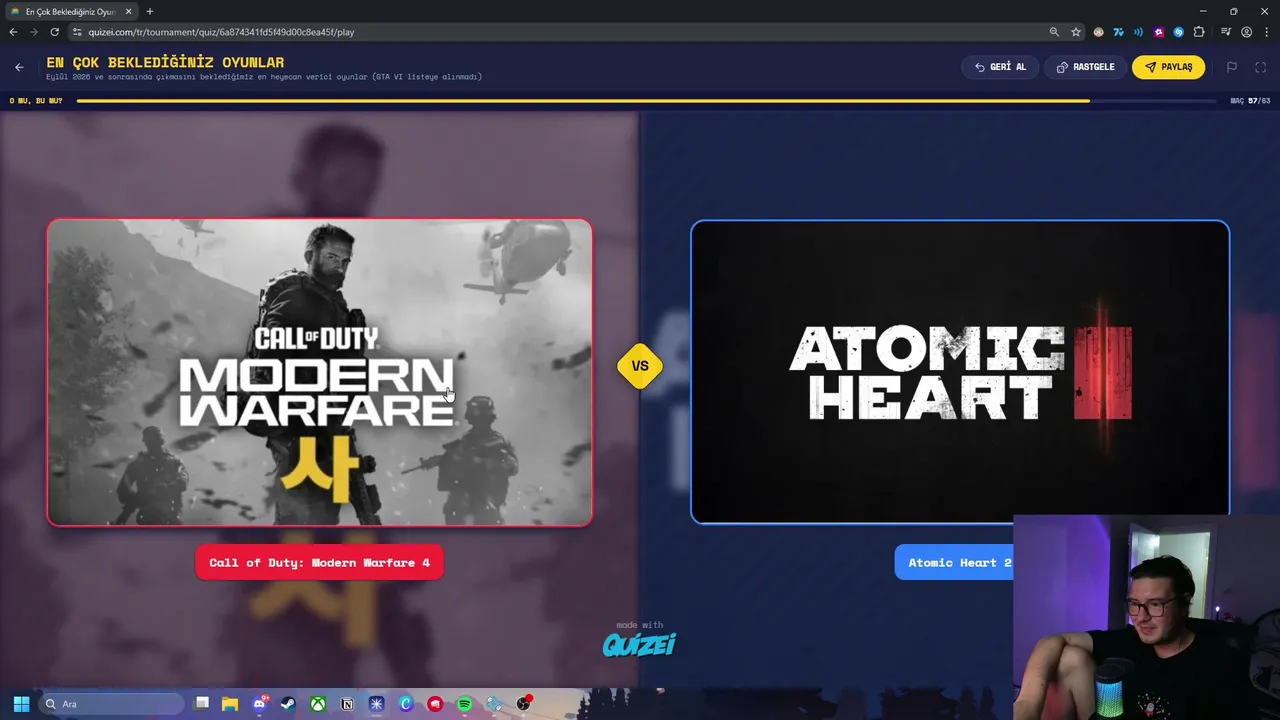This screenshot has width=1280, height=720.
Task: Enter fullscreen with the expand icon
Action: click(1260, 67)
